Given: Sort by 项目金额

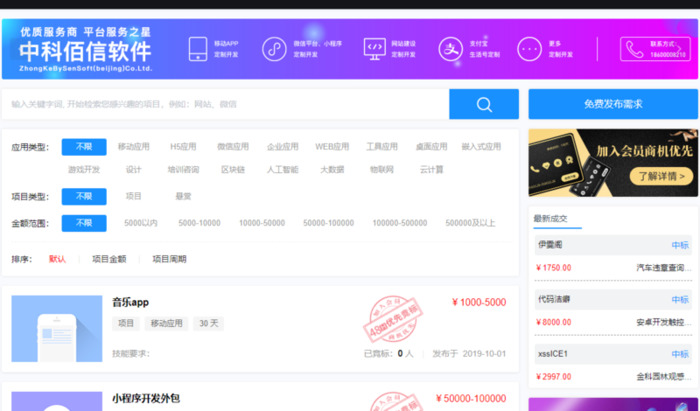Looking at the screenshot, I should pyautogui.click(x=109, y=259).
